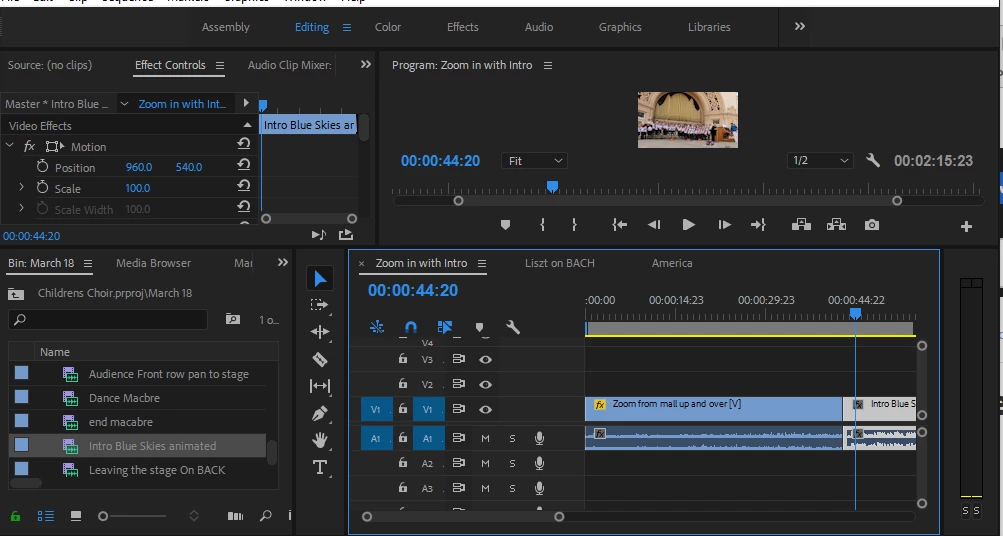This screenshot has height=536, width=1003.
Task: Select the Type tool
Action: pos(320,468)
